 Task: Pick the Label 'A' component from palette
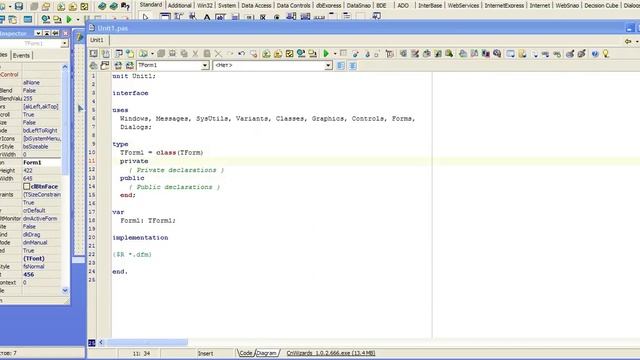coord(207,17)
